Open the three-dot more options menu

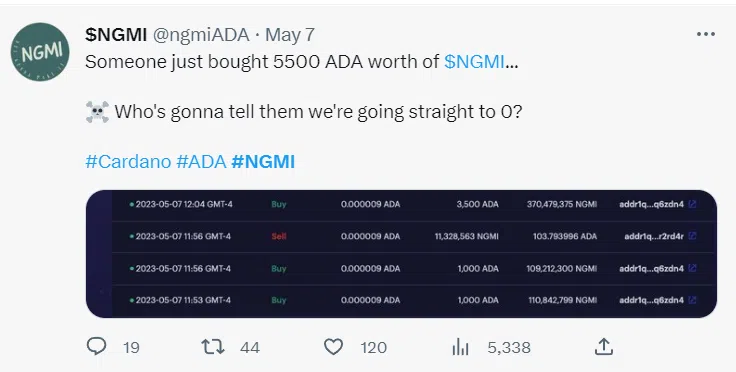click(x=706, y=34)
